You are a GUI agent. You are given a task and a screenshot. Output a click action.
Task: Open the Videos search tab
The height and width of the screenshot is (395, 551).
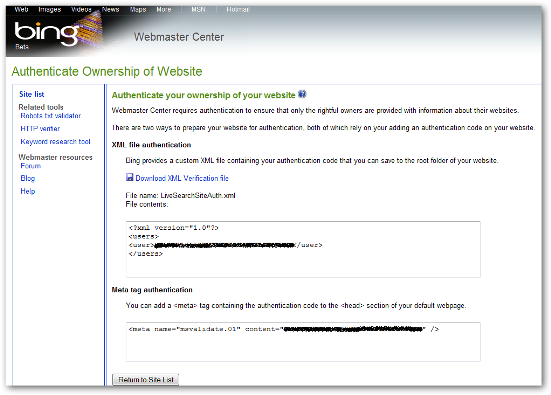click(x=81, y=9)
